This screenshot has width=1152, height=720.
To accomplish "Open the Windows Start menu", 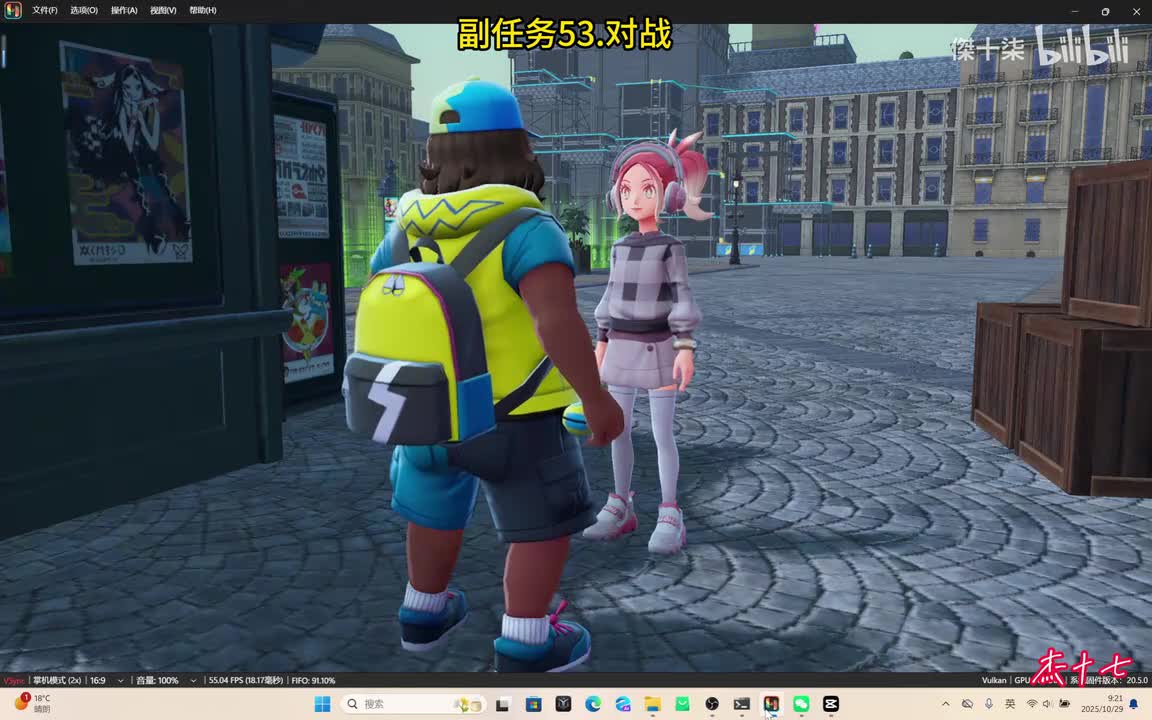I will [x=322, y=704].
